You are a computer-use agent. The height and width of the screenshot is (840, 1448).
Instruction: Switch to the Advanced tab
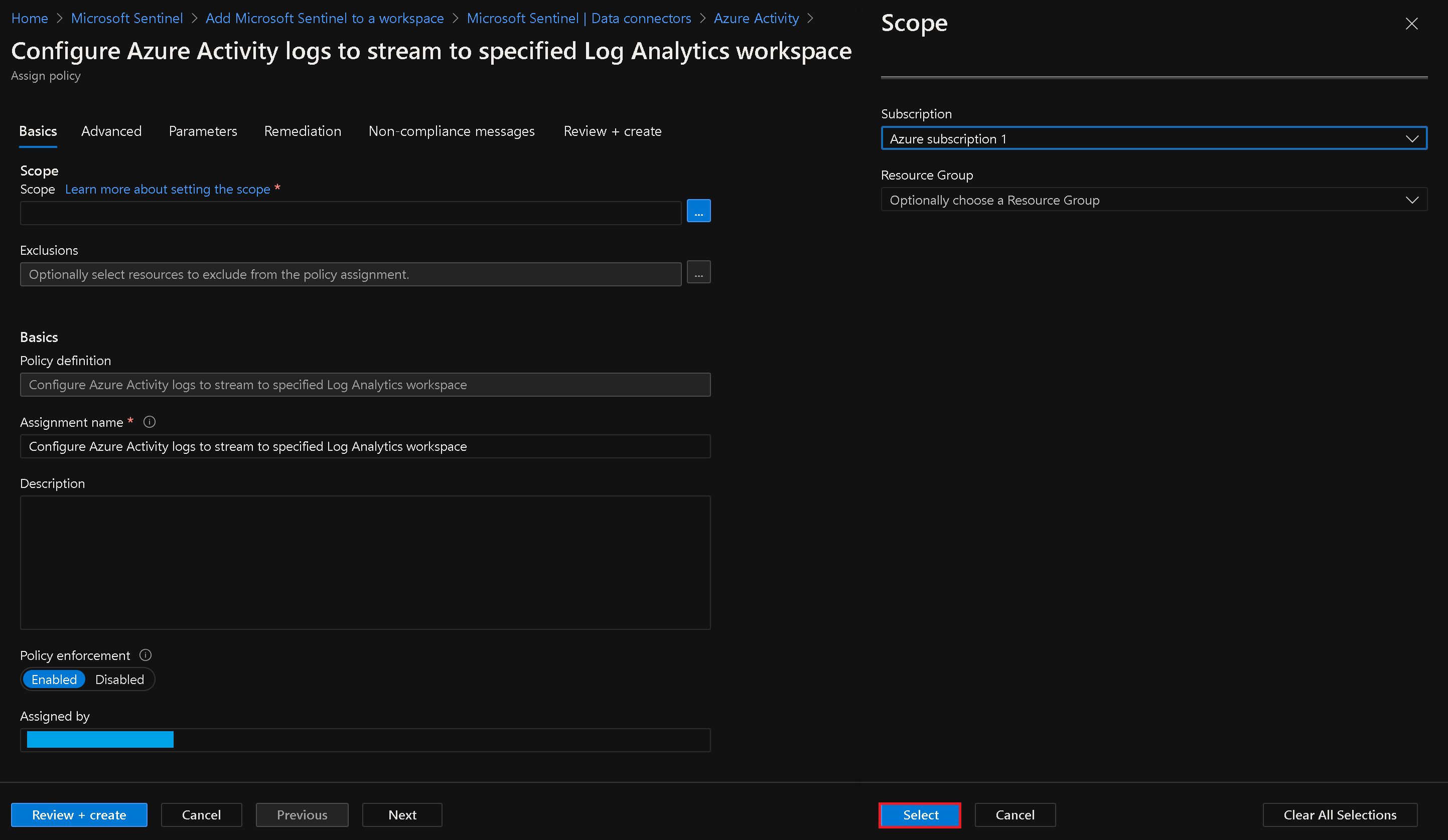(x=112, y=131)
